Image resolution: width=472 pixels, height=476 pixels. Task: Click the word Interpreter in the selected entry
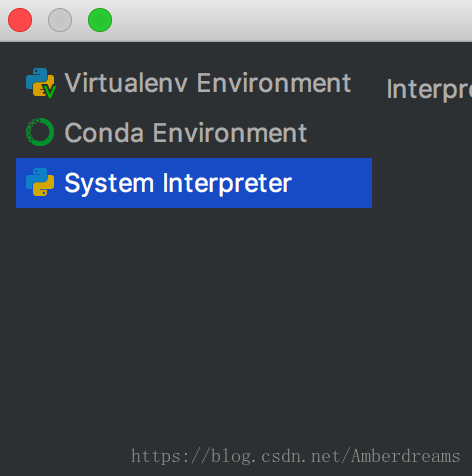pyautogui.click(x=227, y=183)
